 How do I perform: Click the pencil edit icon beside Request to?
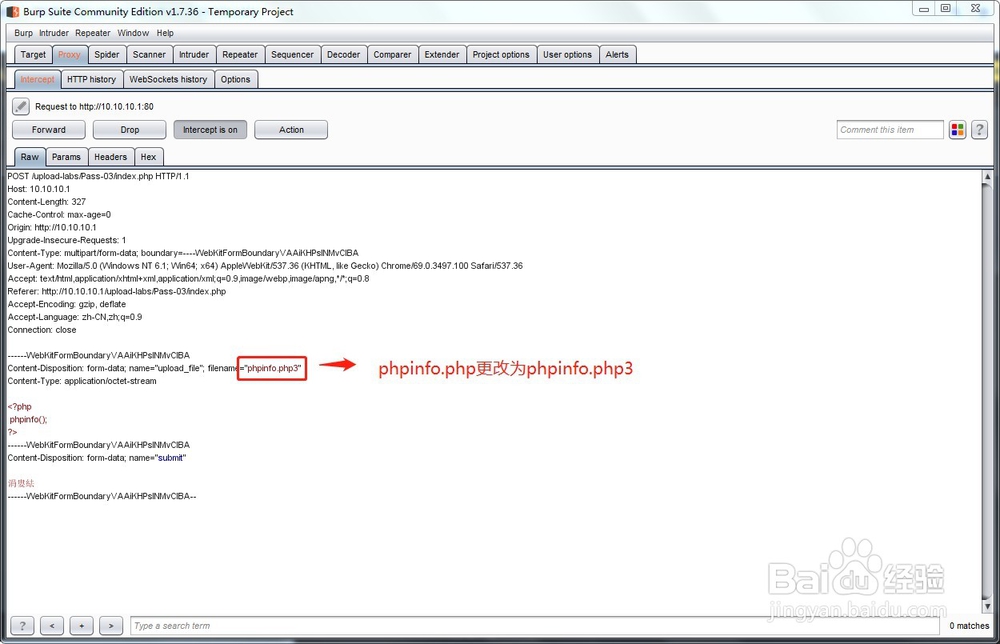[20, 106]
